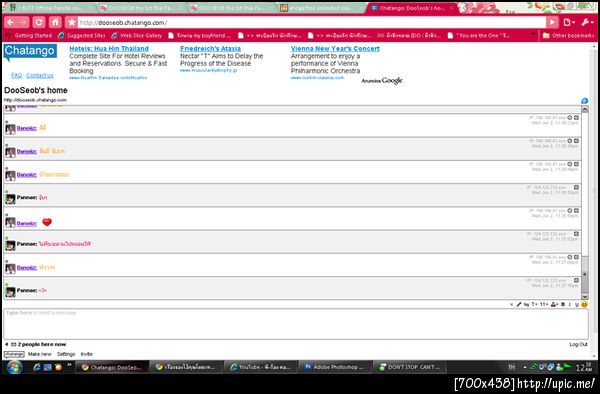Click the Invite link
The width and height of the screenshot is (600, 394).
pos(86,354)
